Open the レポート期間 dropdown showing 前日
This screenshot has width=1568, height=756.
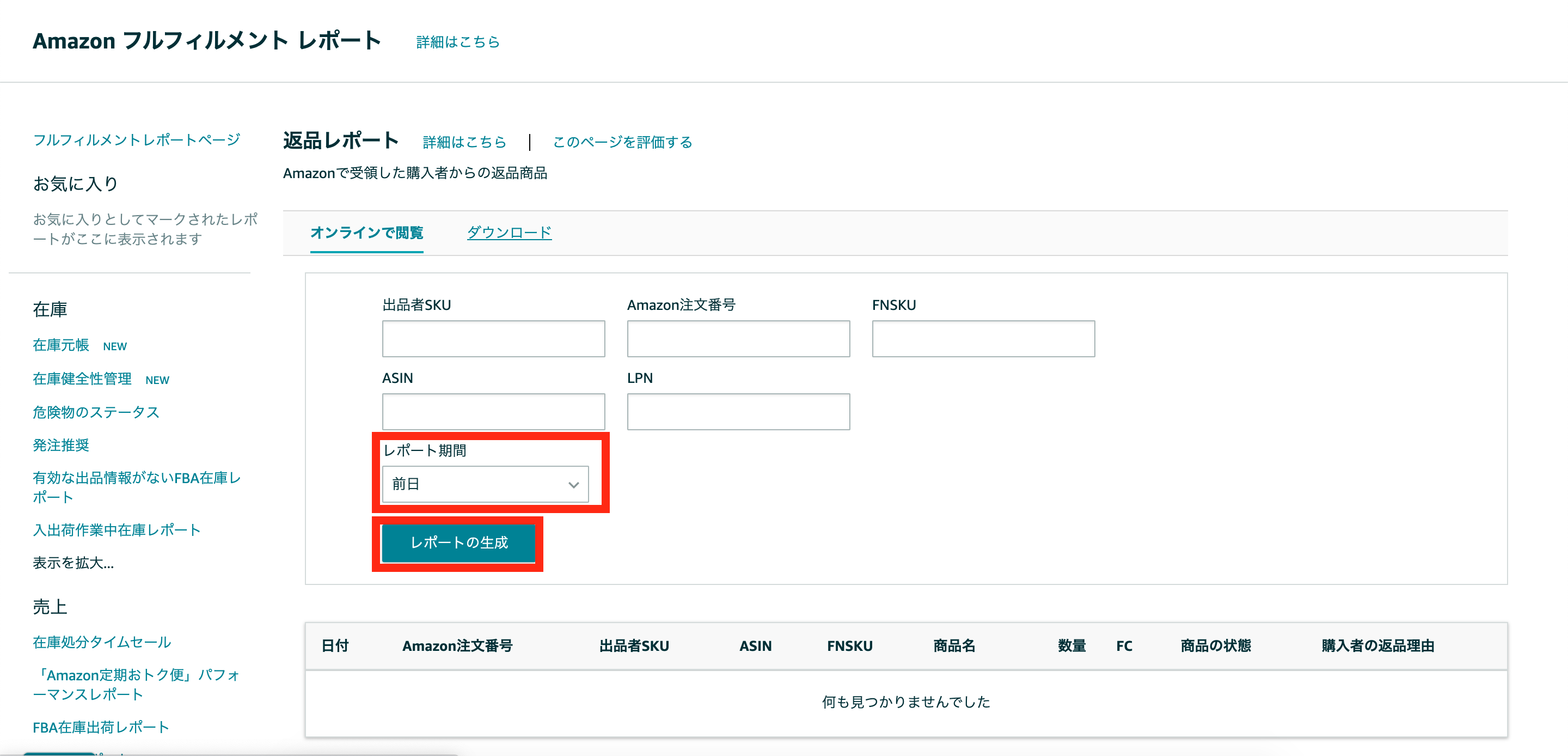(485, 484)
